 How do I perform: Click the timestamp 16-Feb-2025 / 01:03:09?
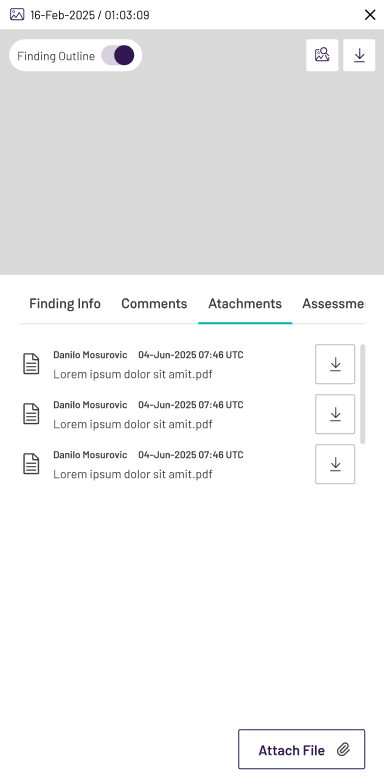(x=90, y=15)
